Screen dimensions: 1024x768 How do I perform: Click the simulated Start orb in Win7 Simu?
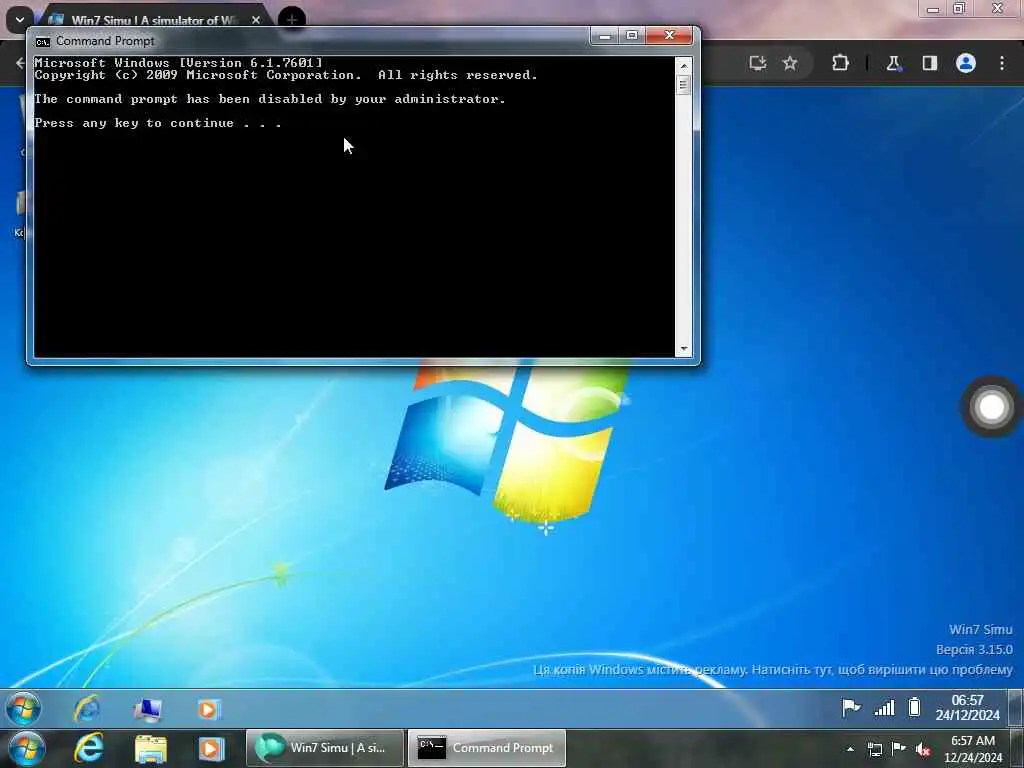24,709
